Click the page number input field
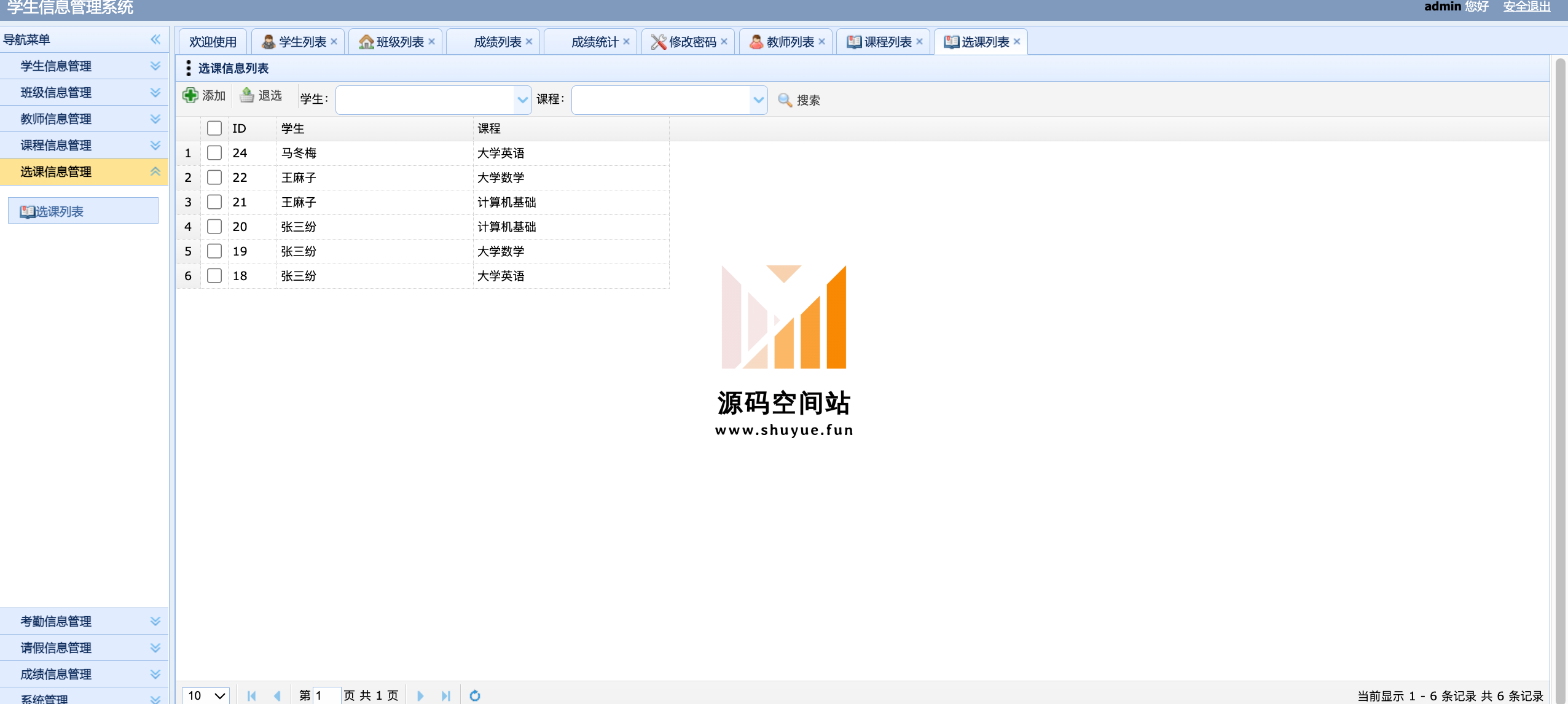1568x704 pixels. (327, 695)
